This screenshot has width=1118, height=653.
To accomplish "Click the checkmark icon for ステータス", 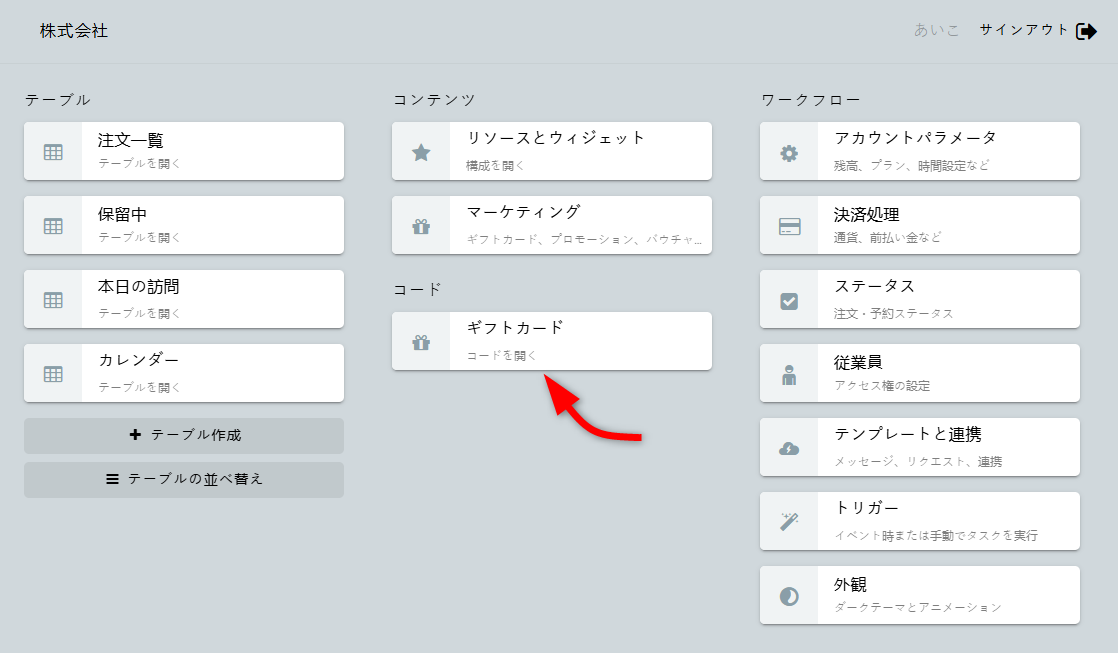I will 789,300.
